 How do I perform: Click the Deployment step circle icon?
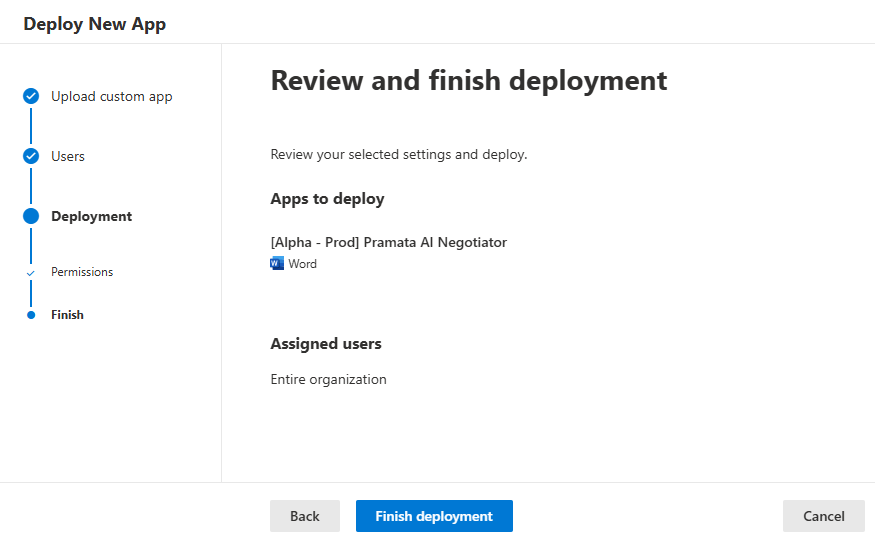pos(31,216)
